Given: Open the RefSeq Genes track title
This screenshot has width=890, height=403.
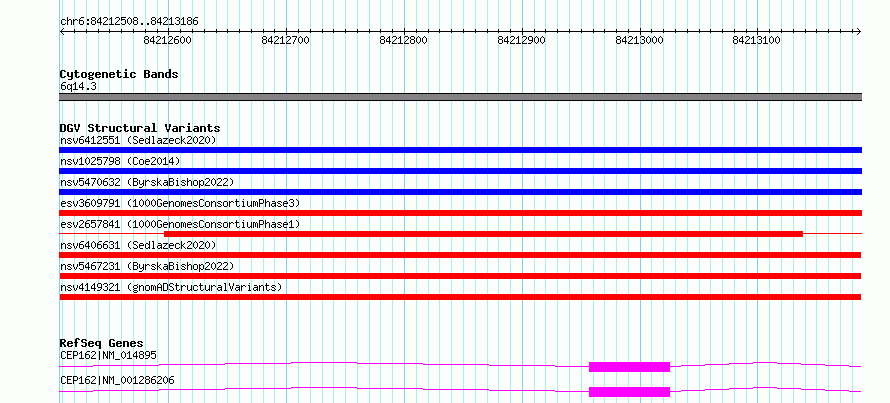Looking at the screenshot, I should [102, 343].
